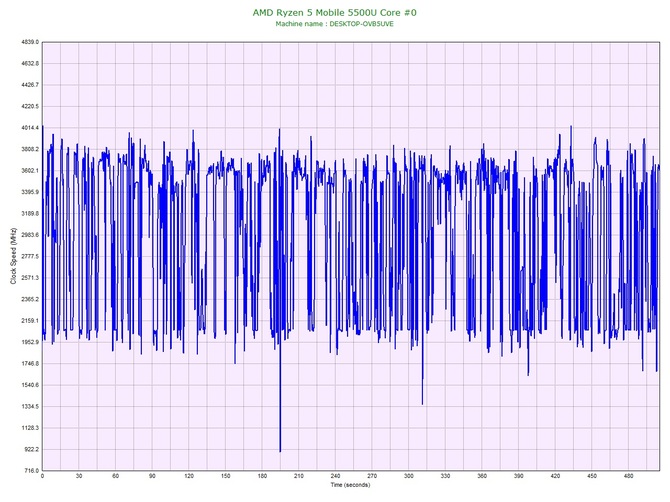The height and width of the screenshot is (502, 670).
Task: Select the 1334.5 y-axis value
Action: (29, 407)
